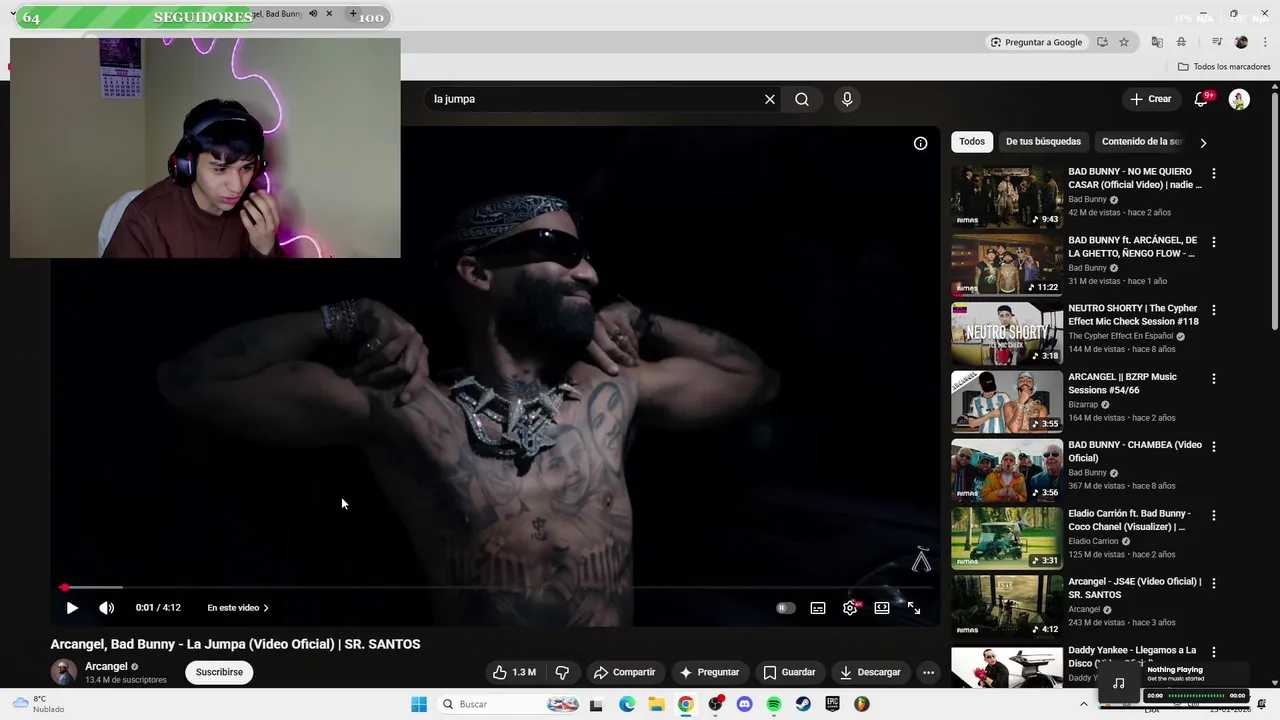This screenshot has width=1280, height=720.
Task: Bookmark this page with star icon
Action: (1124, 42)
